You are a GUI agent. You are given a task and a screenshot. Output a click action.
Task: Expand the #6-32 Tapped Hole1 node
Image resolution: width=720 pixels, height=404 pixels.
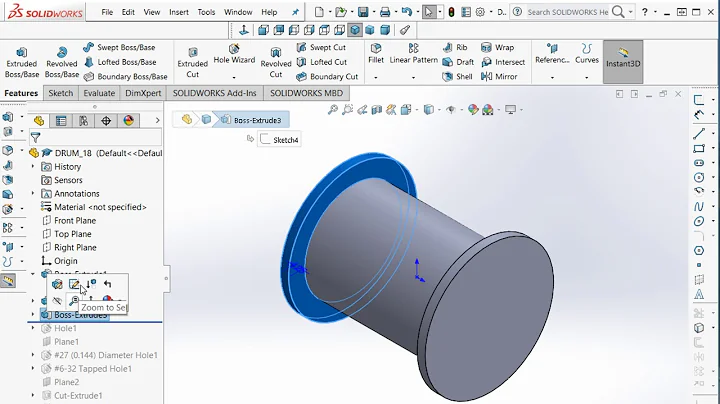pyautogui.click(x=33, y=369)
